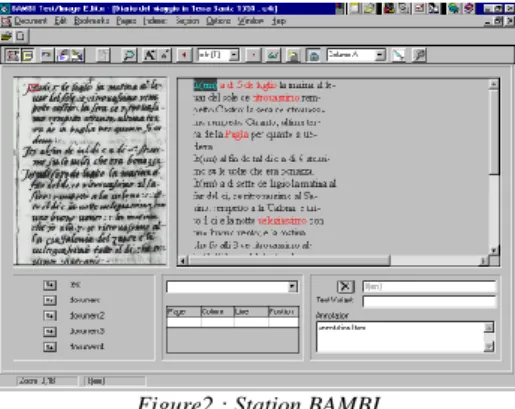Click the globe icon in title bar shortcut strip
515x409 pixels.
coord(454,8)
